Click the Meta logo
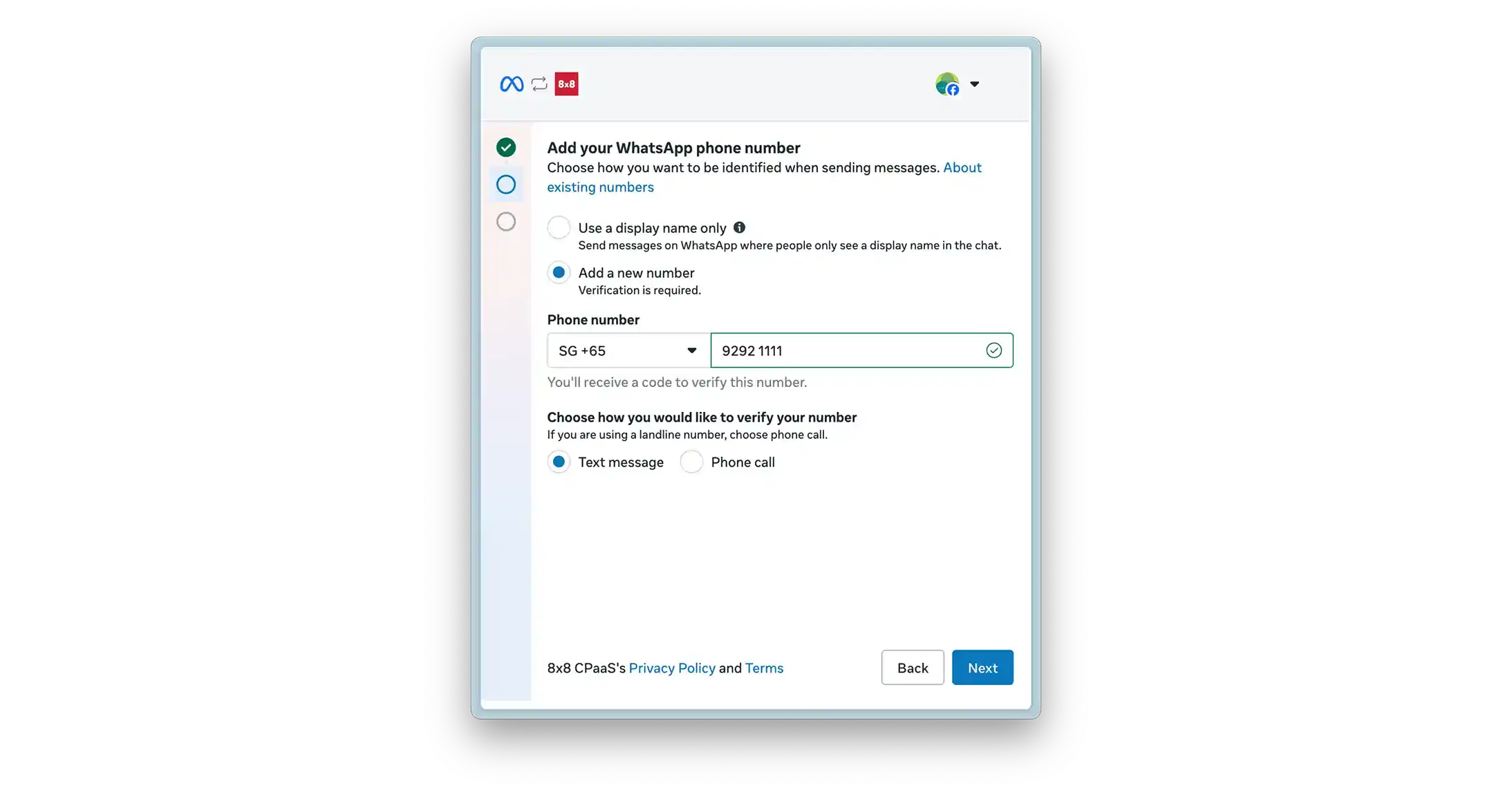Viewport: 1512px width, 792px height. coord(511,83)
